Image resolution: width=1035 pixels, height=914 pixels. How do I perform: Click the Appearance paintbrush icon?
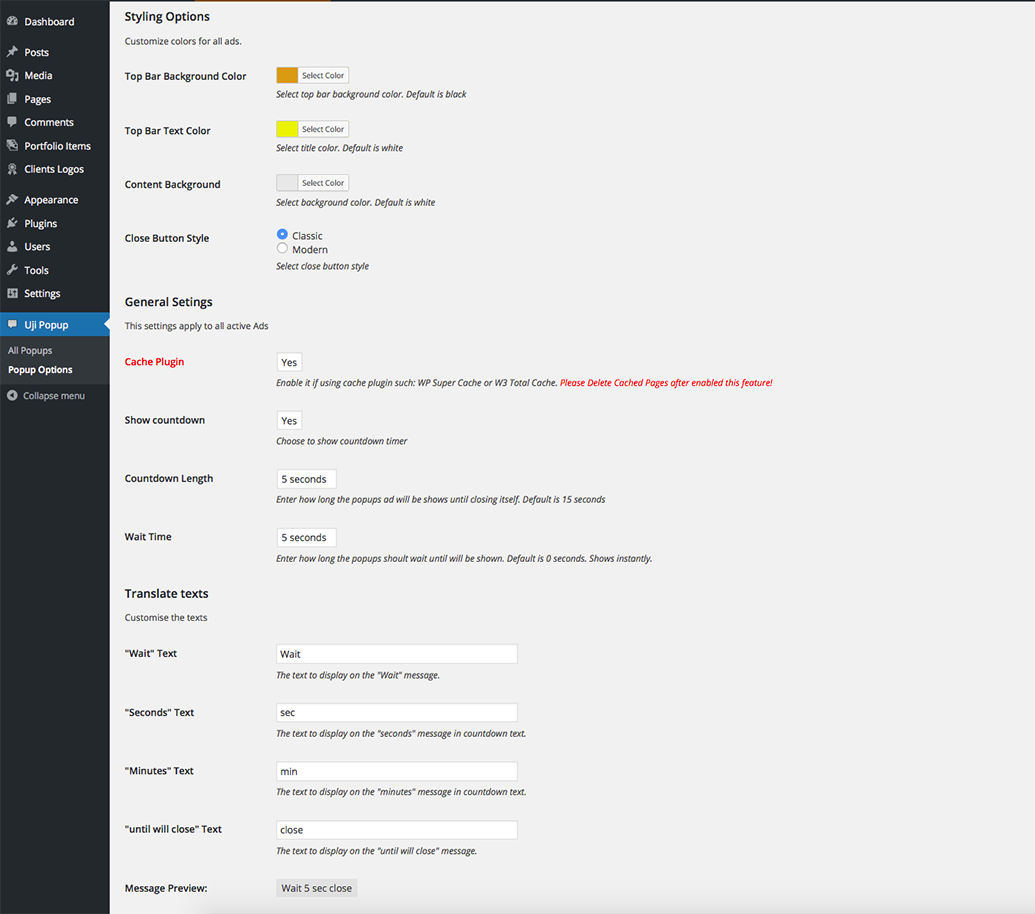coord(12,200)
